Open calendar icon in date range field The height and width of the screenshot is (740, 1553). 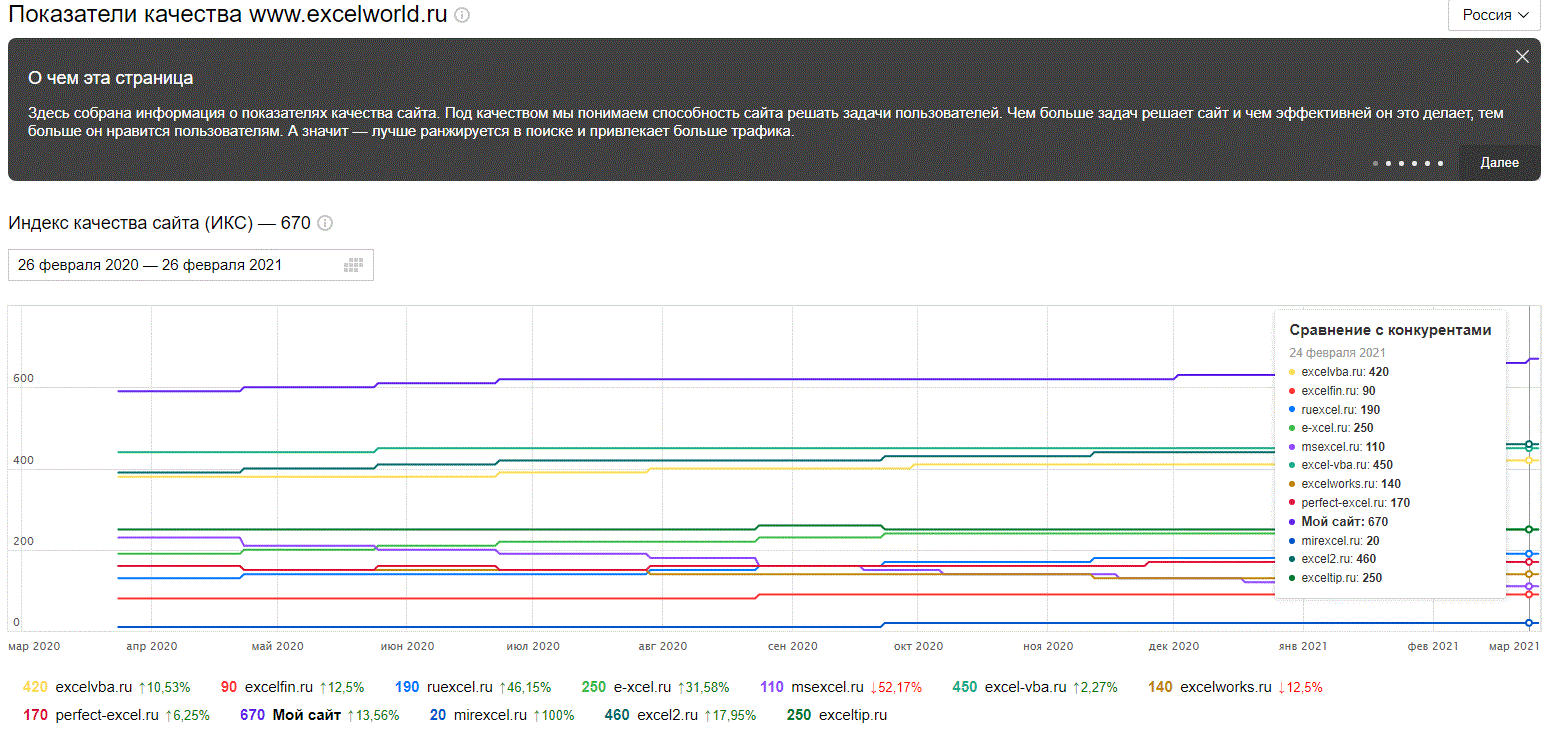coord(353,265)
